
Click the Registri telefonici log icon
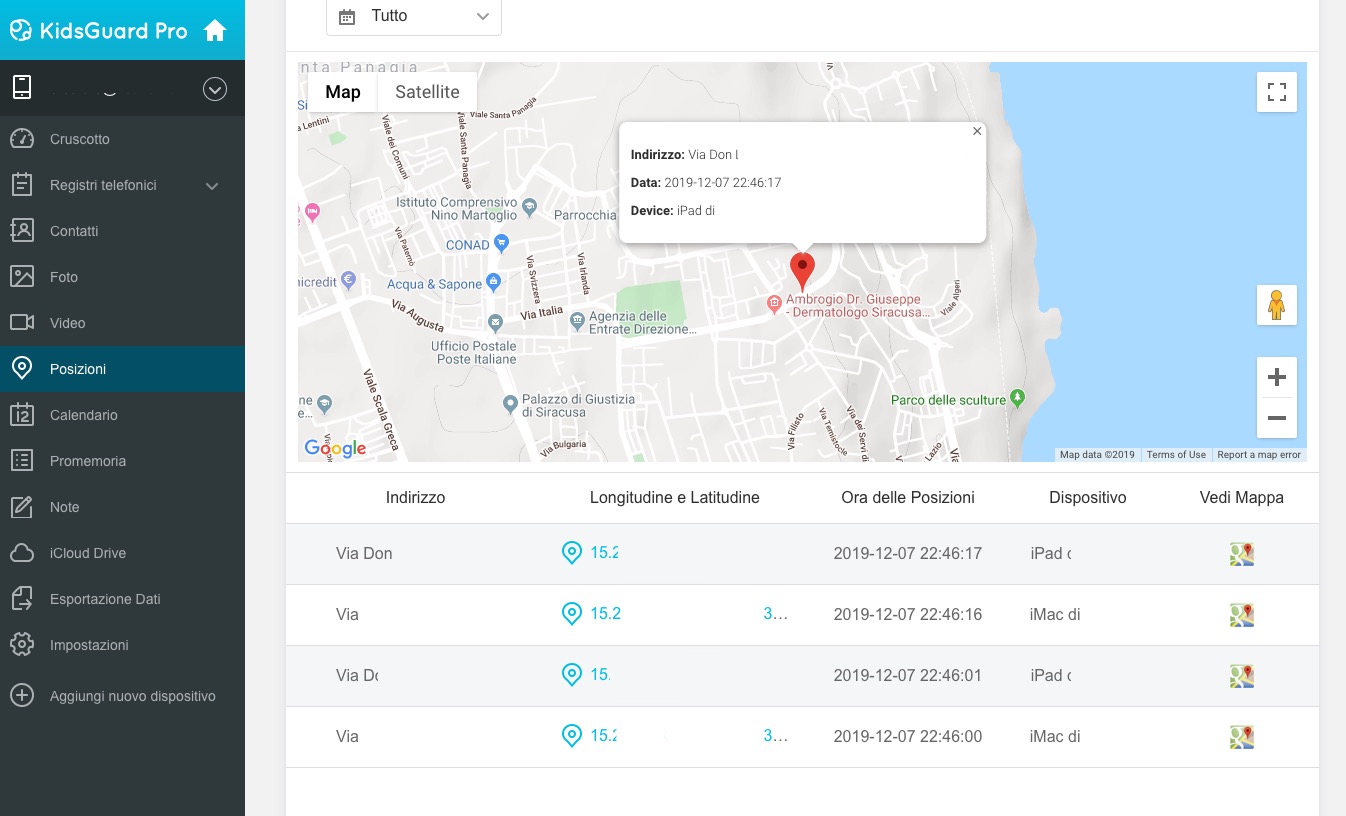(22, 185)
